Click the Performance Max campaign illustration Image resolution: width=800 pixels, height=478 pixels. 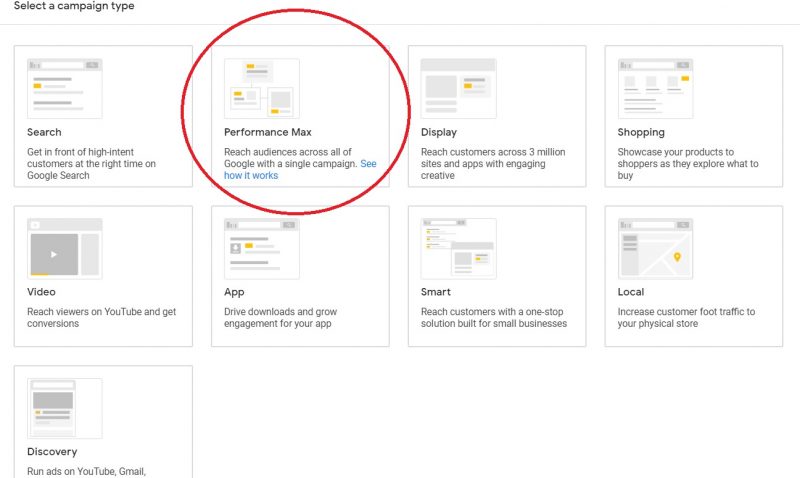[262, 88]
